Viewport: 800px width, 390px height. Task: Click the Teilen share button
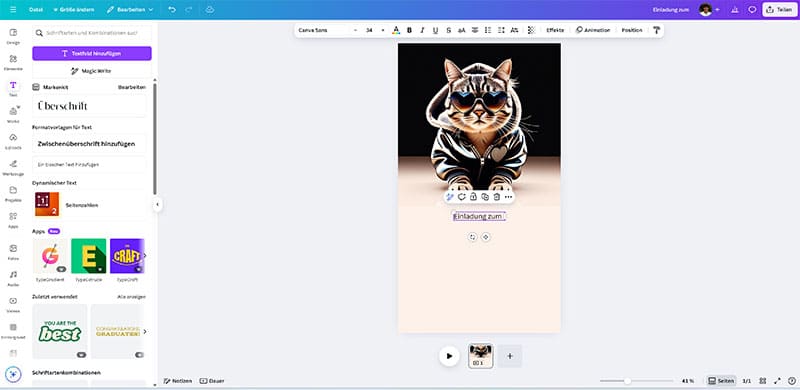(x=780, y=10)
